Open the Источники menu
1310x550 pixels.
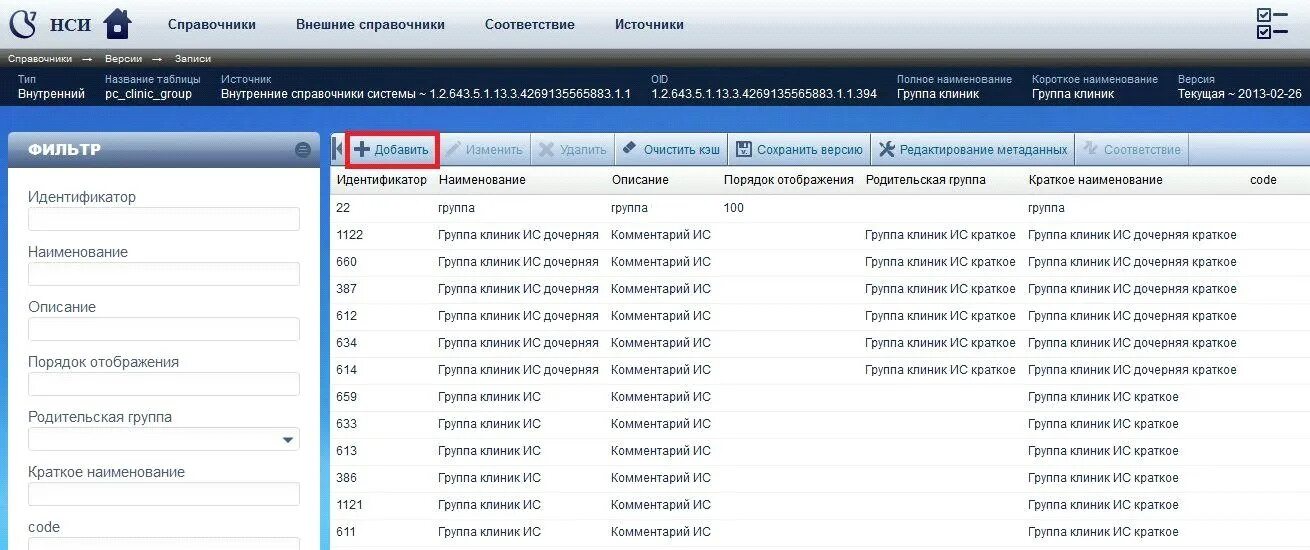coord(649,24)
